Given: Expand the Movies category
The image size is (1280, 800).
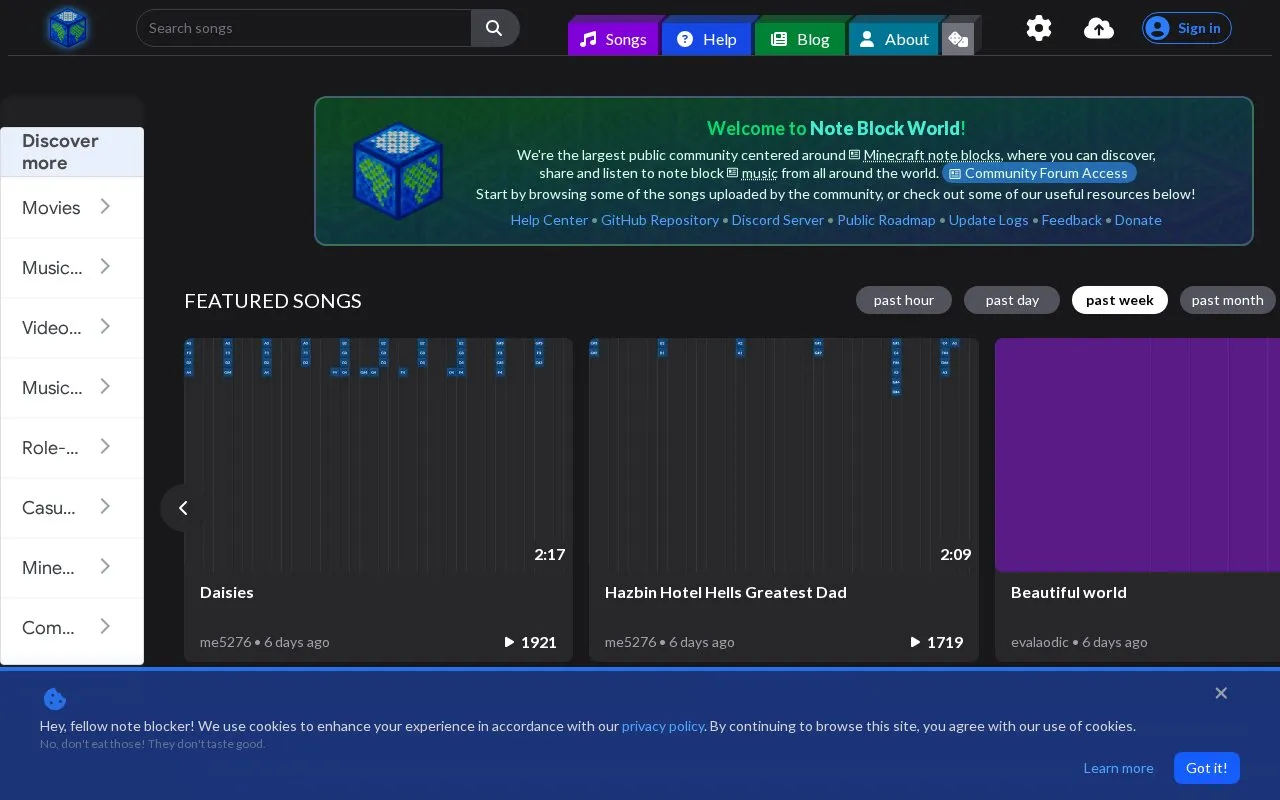Looking at the screenshot, I should 72,208.
